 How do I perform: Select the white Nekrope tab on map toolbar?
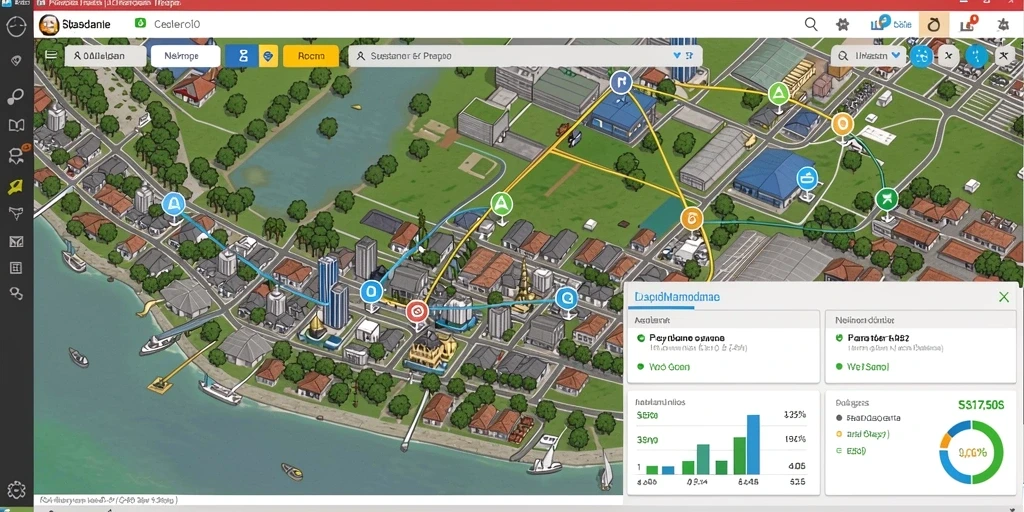click(185, 56)
